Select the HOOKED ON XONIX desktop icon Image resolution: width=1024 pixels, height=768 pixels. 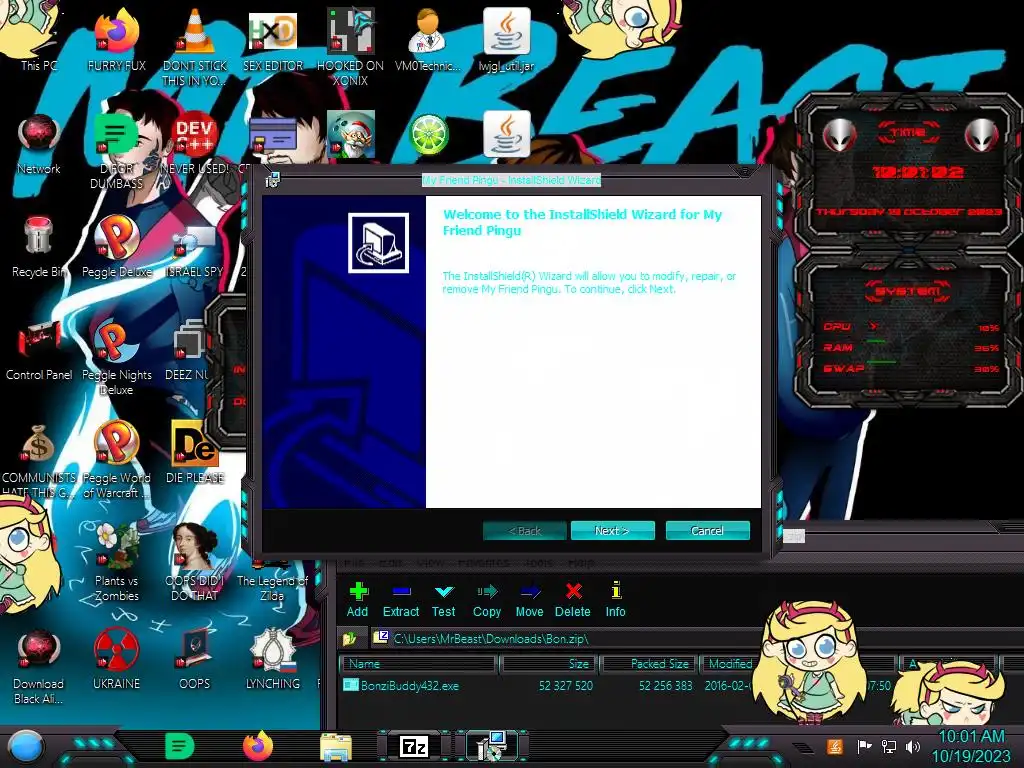(x=351, y=47)
